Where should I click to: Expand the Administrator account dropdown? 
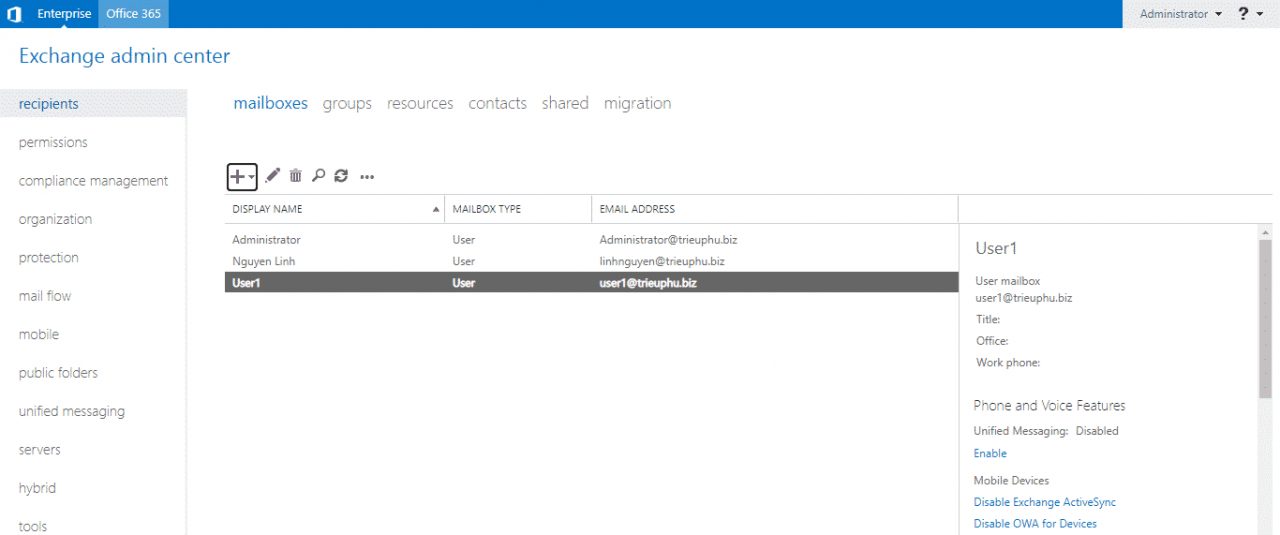click(x=1180, y=14)
